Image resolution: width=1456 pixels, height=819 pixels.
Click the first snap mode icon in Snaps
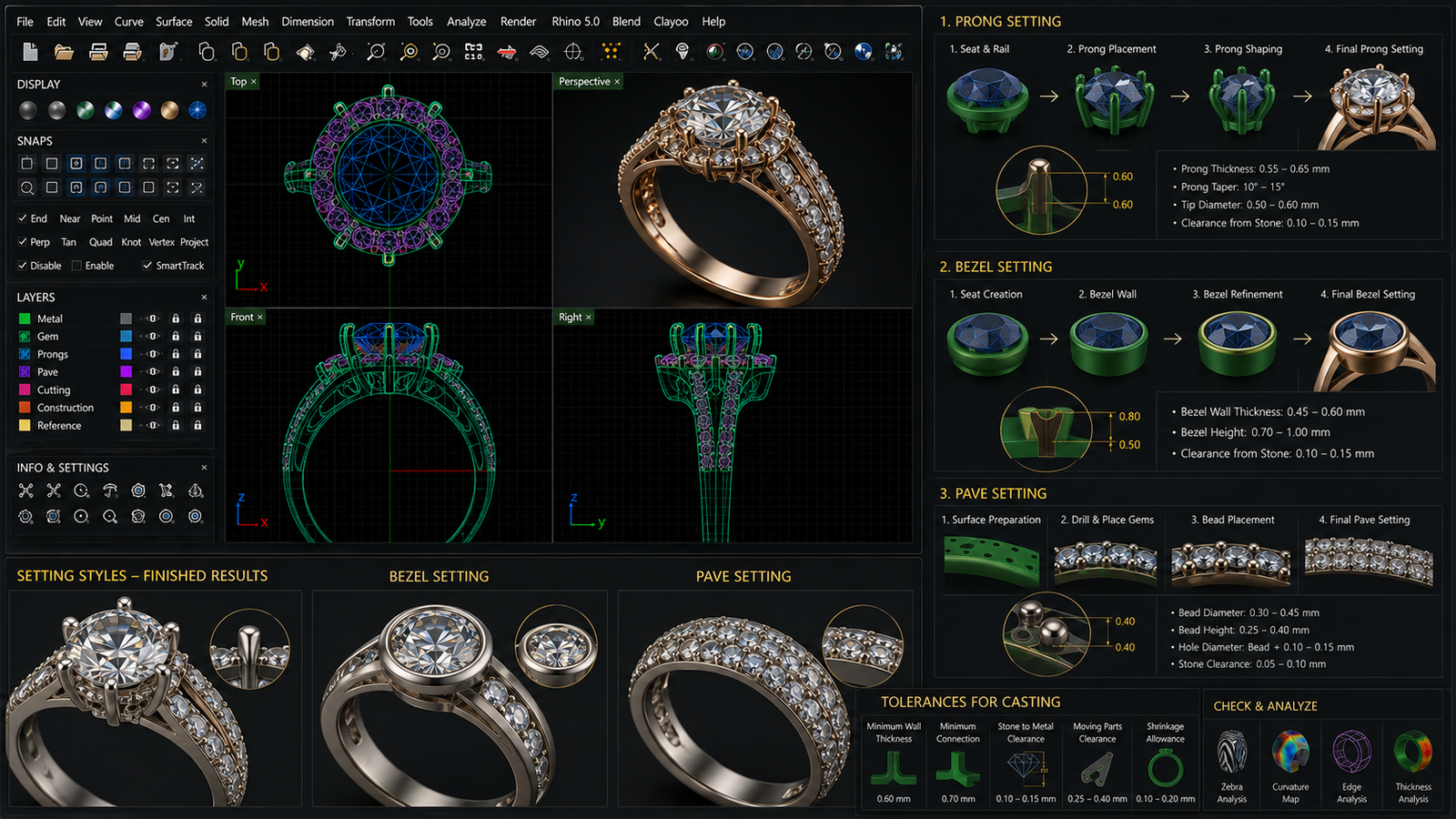pos(27,164)
